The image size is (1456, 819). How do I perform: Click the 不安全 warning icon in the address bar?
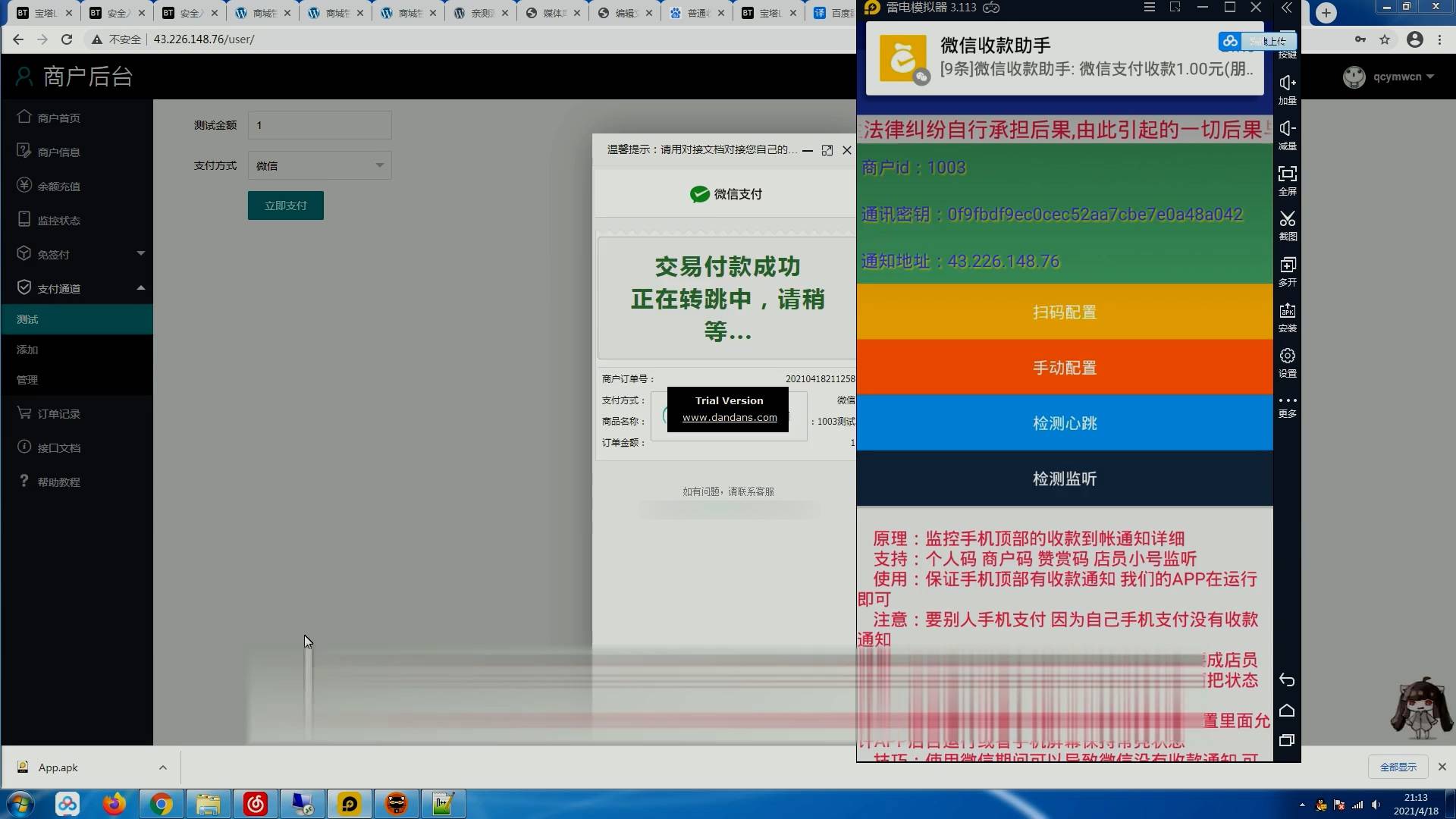point(97,39)
